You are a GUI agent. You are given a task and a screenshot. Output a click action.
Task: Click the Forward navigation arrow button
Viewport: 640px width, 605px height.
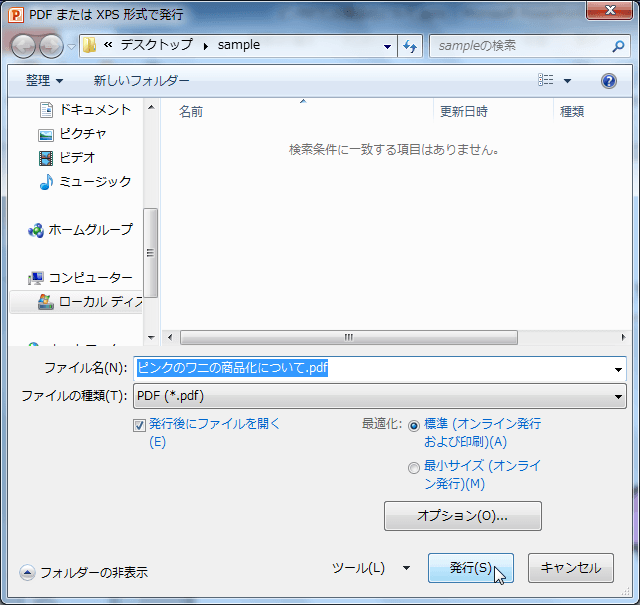point(51,46)
